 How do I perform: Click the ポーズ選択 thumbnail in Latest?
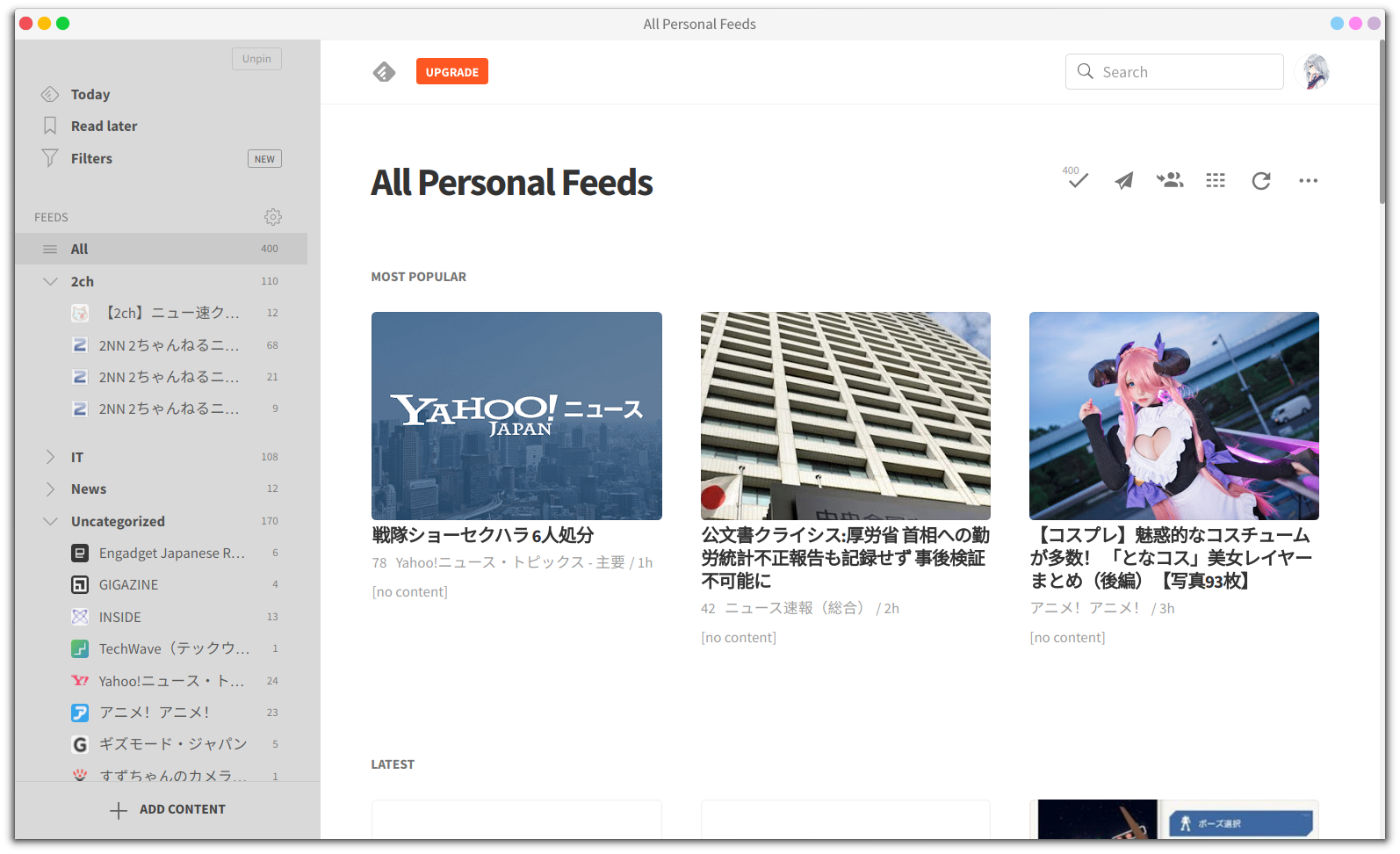(x=1173, y=820)
